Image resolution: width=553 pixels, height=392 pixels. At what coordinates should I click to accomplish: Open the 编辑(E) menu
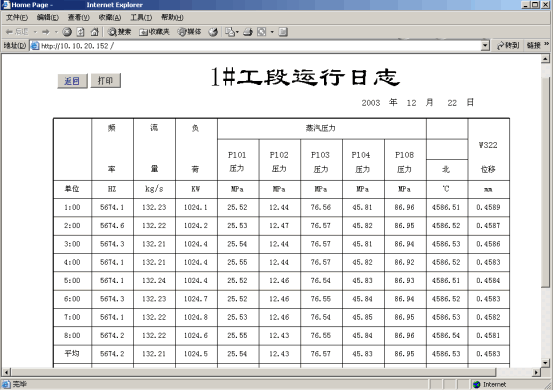pyautogui.click(x=48, y=17)
